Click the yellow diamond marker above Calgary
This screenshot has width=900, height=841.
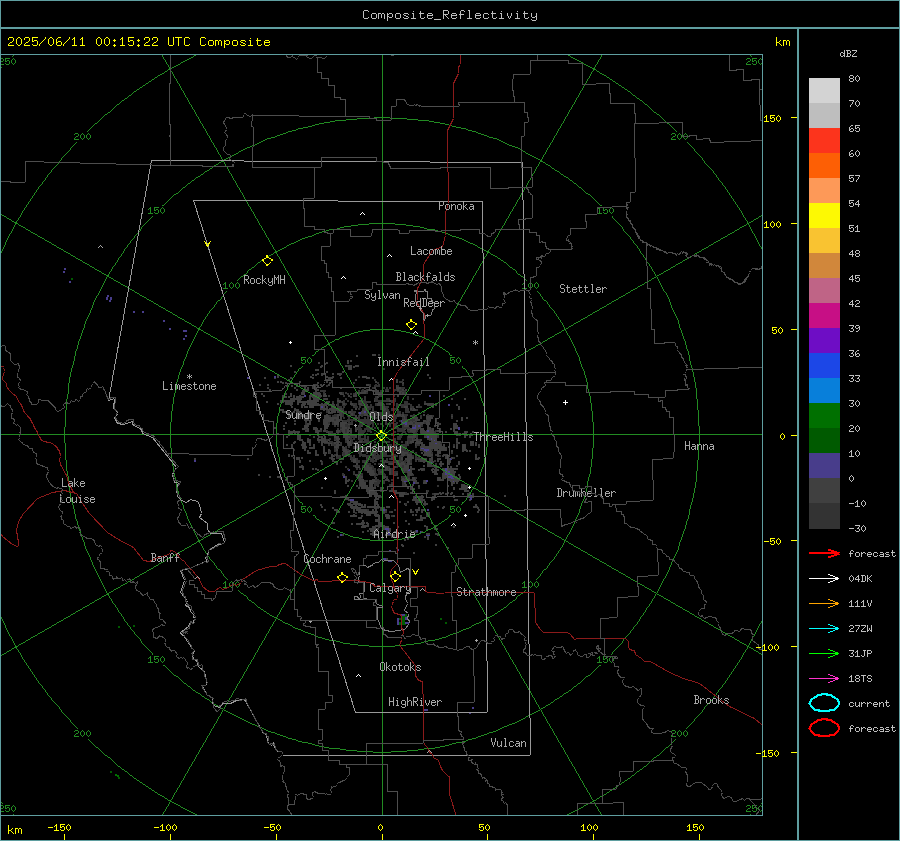(x=395, y=576)
